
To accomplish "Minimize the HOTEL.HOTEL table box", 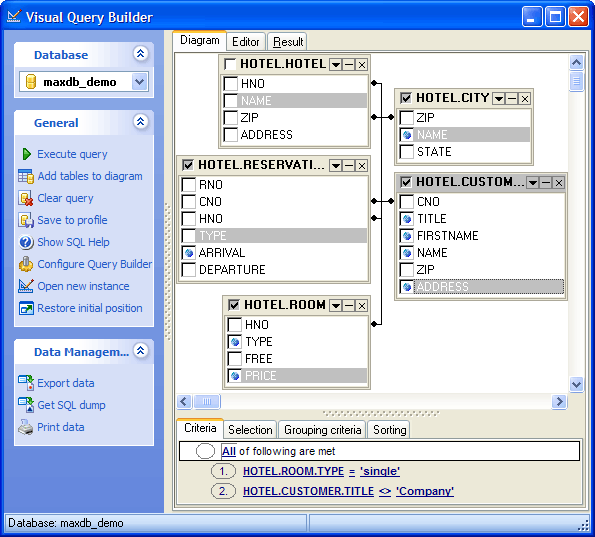I will (348, 65).
